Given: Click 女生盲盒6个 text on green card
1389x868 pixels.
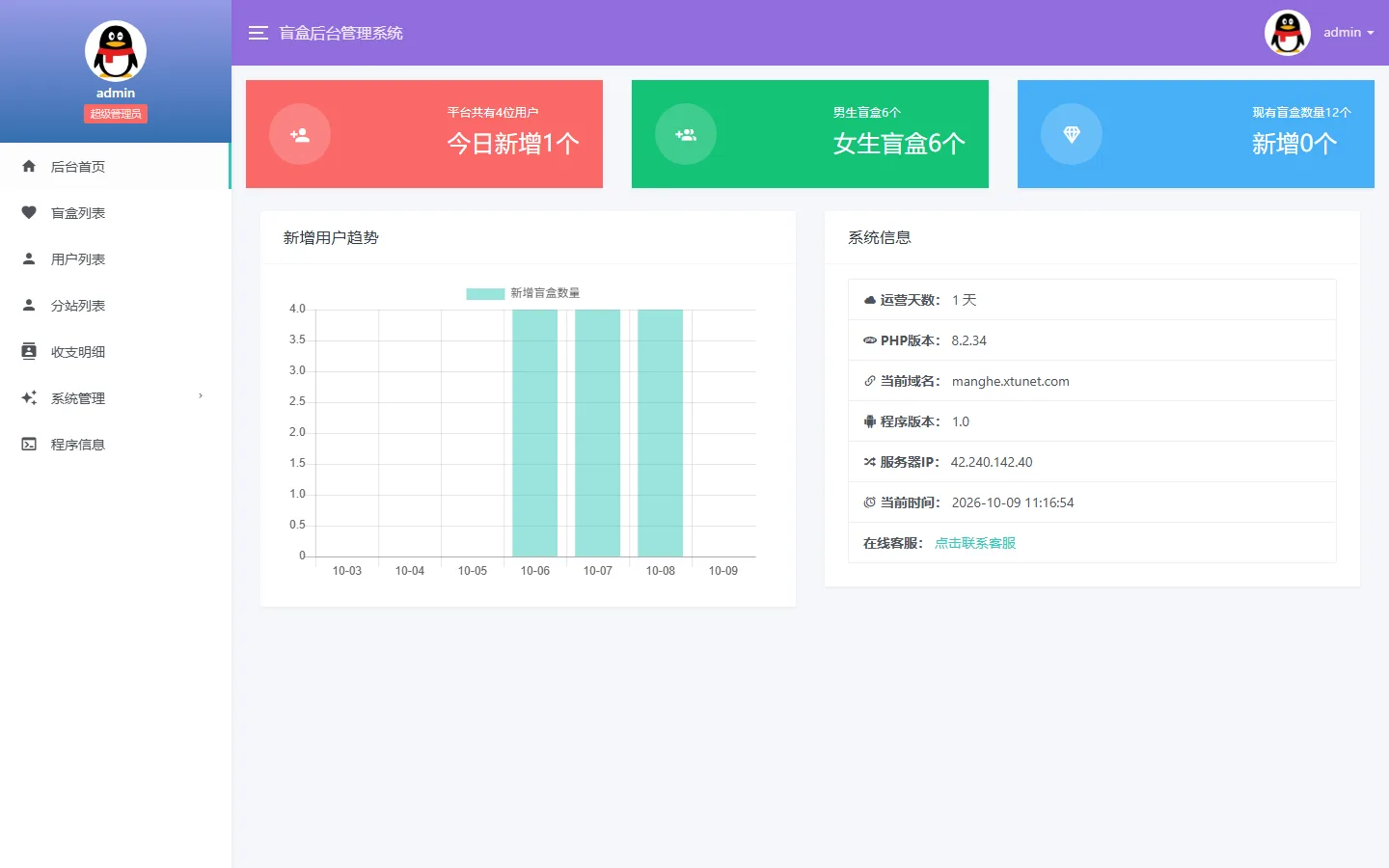Looking at the screenshot, I should [x=899, y=144].
